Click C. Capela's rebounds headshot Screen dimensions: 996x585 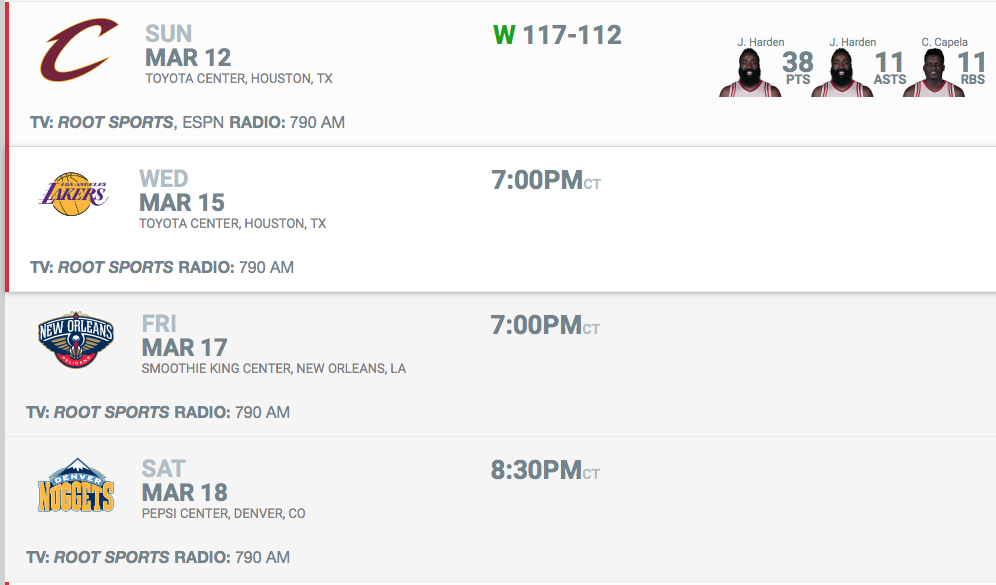coord(933,74)
